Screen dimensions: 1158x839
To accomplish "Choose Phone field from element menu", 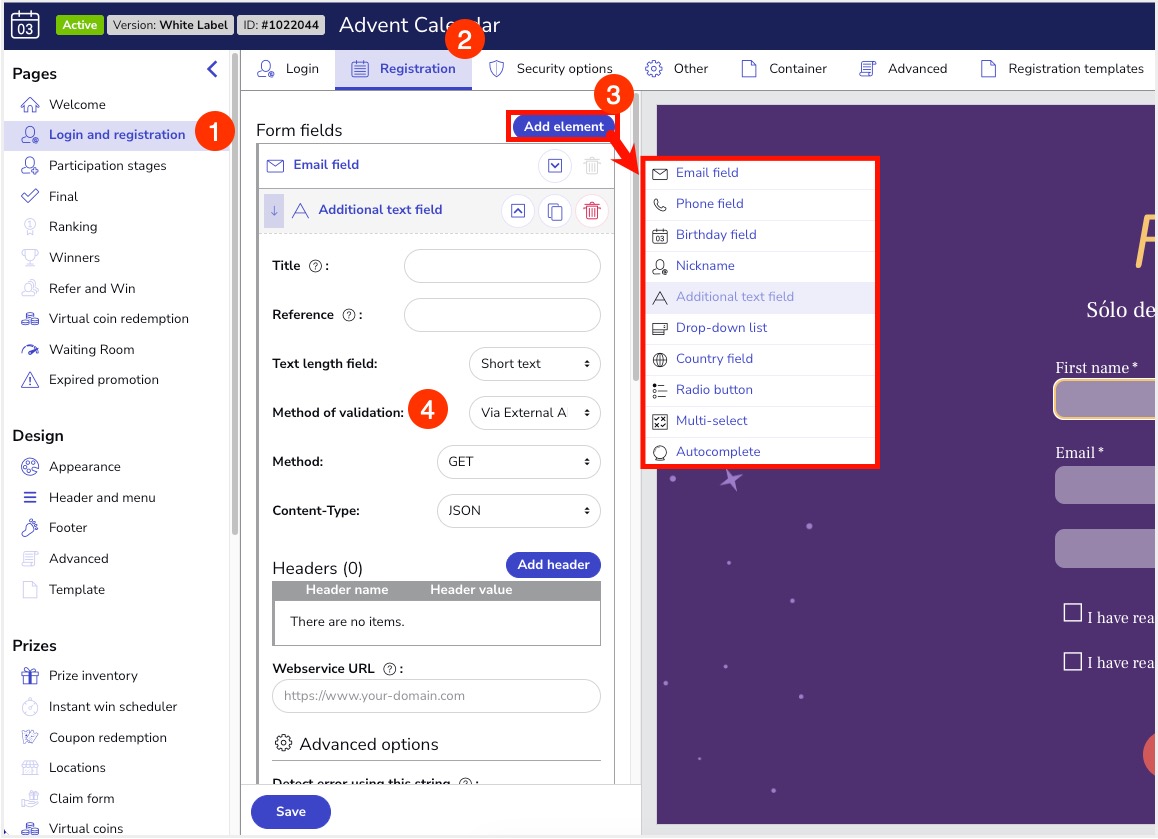I will [x=760, y=205].
